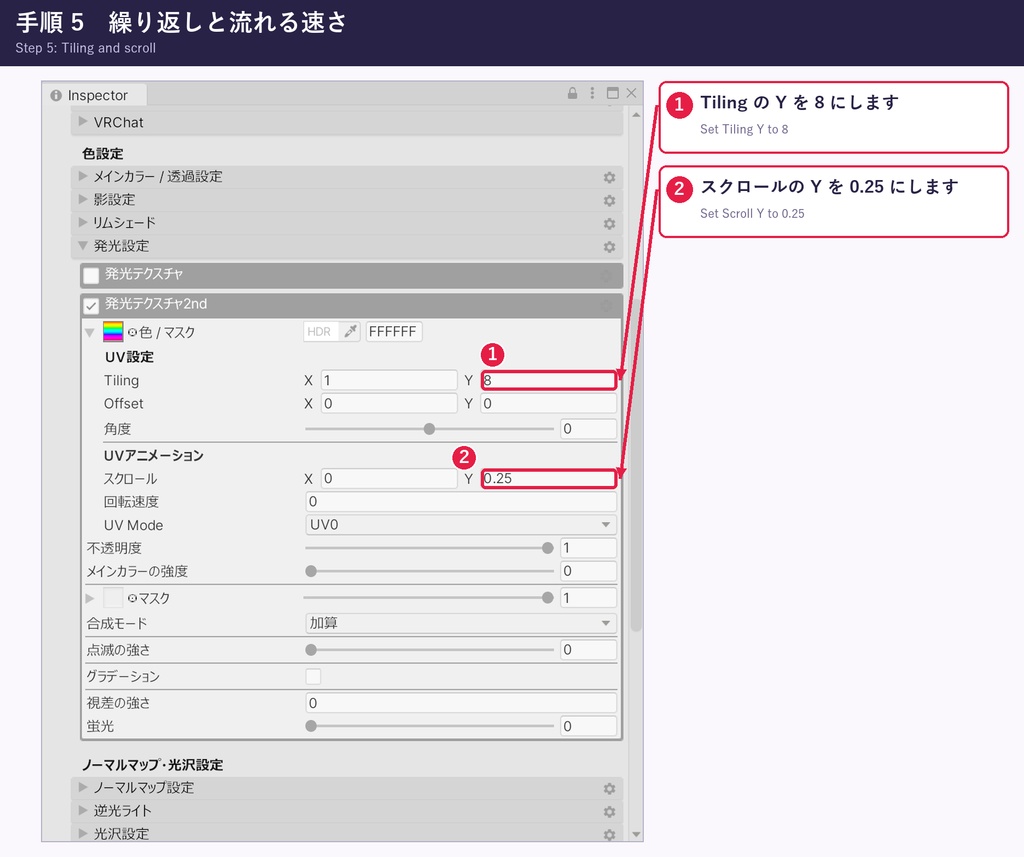The height and width of the screenshot is (857, 1024).
Task: Expand the 逆光ライト section
Action: pyautogui.click(x=82, y=810)
